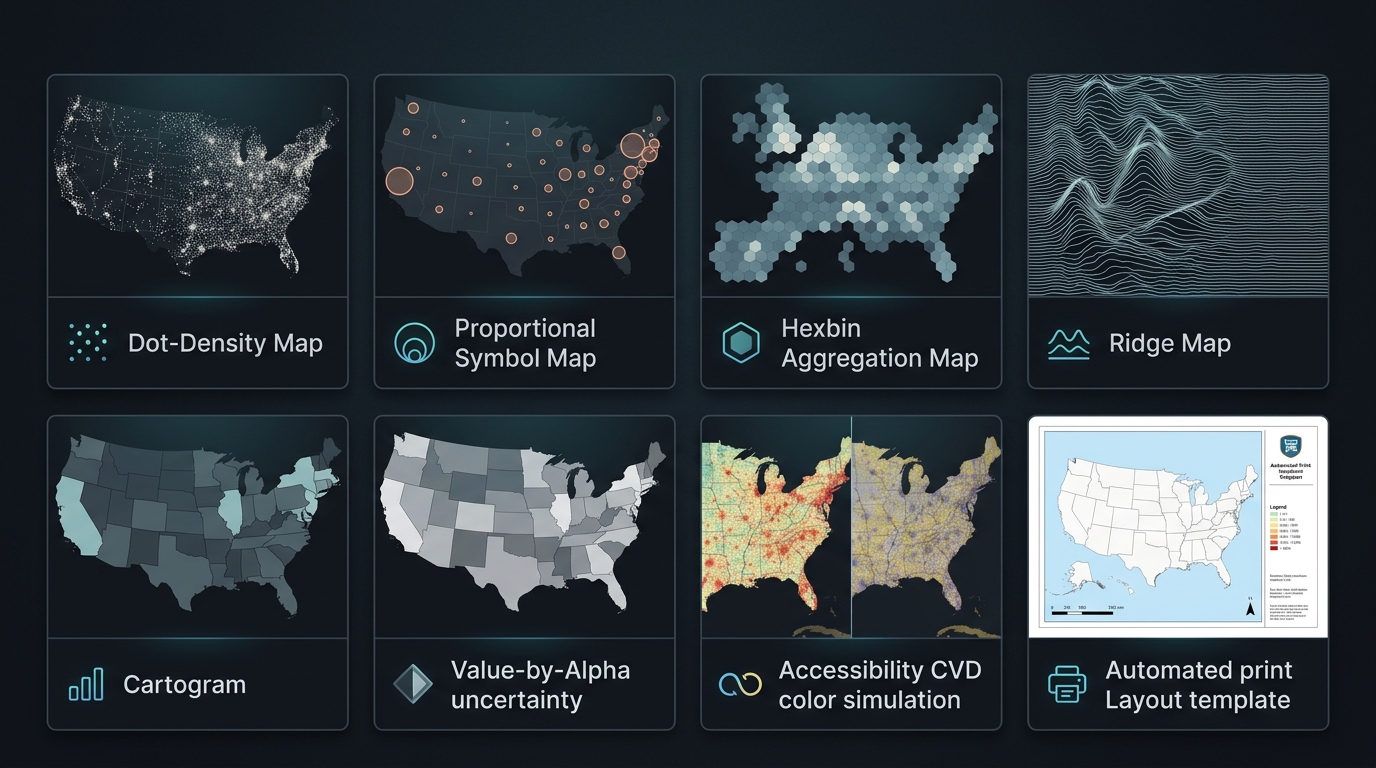Screen dimensions: 1376x768
Task: Open the grayscale Value-by-Alpha map preview
Action: (524, 527)
